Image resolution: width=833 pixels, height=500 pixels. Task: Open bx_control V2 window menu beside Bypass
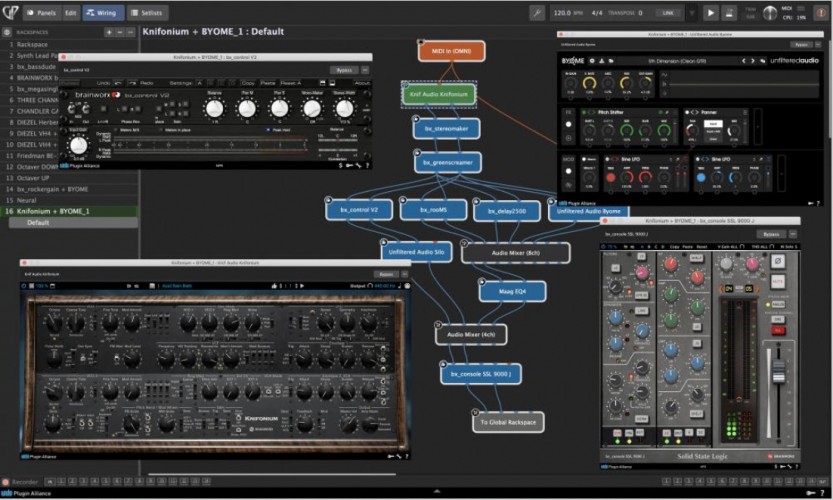click(x=365, y=70)
